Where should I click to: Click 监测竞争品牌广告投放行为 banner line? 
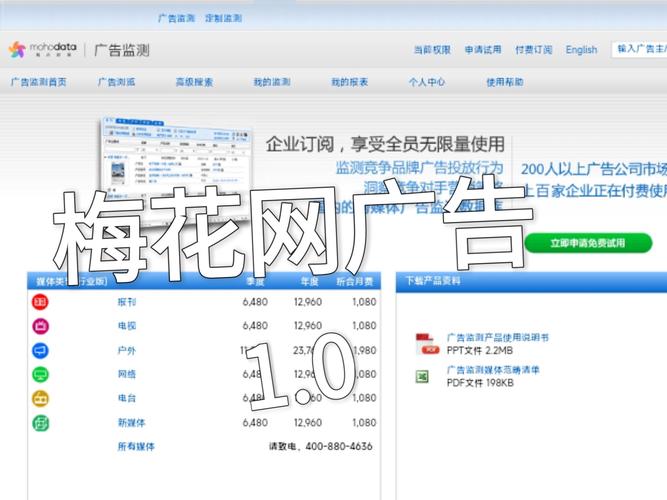tap(419, 167)
